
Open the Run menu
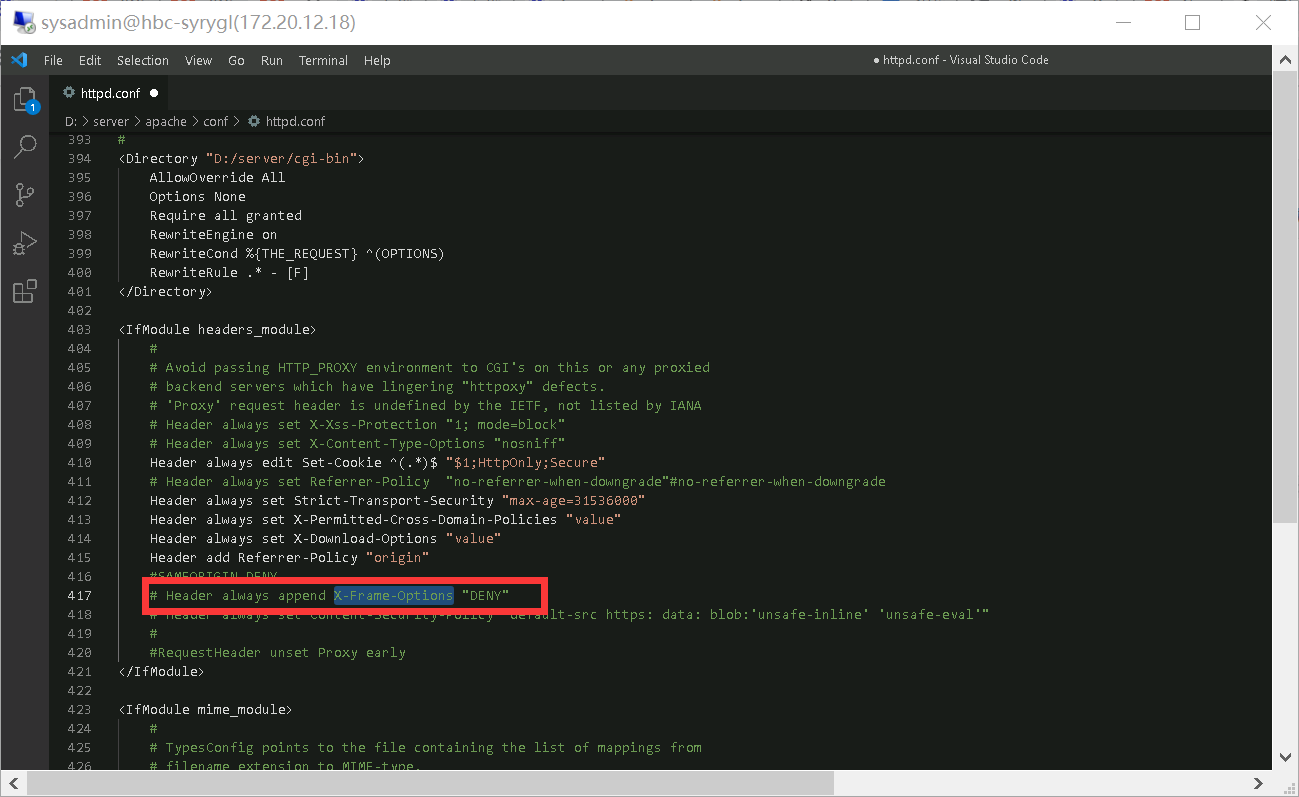271,60
